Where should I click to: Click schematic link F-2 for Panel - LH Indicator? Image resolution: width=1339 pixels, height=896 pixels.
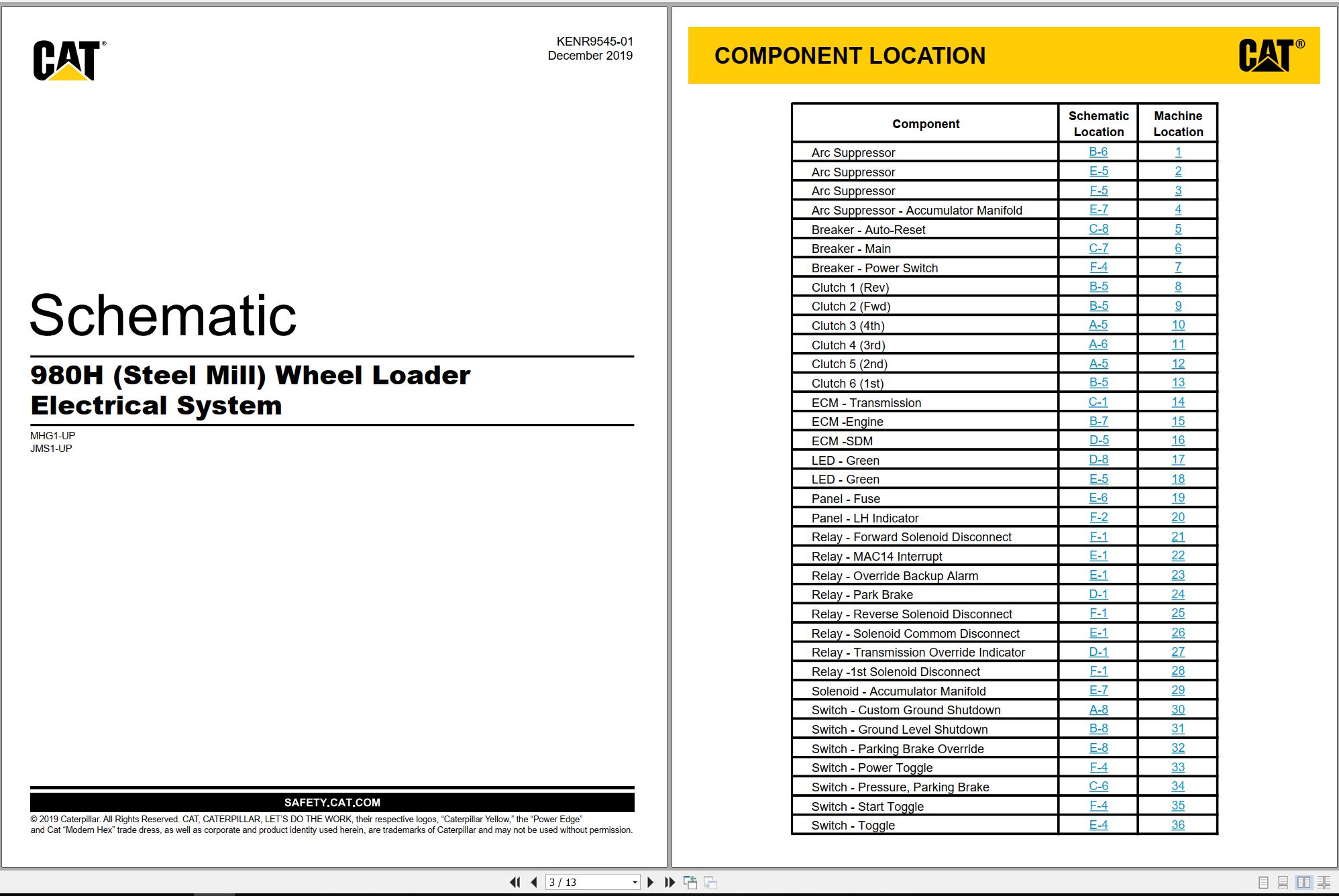(1098, 517)
